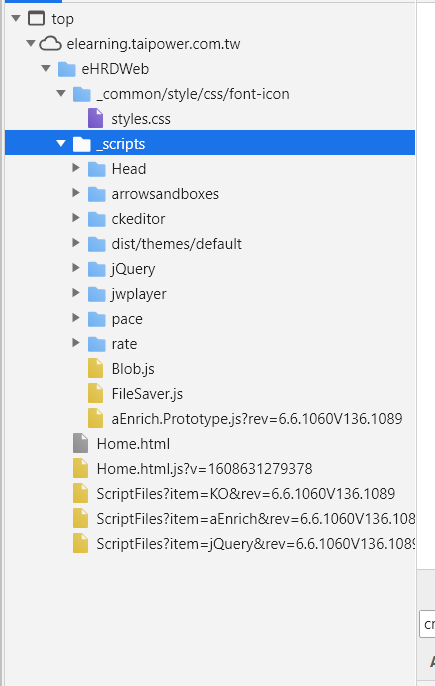Select the jwplayer folder label
The height and width of the screenshot is (686, 435).
139,294
